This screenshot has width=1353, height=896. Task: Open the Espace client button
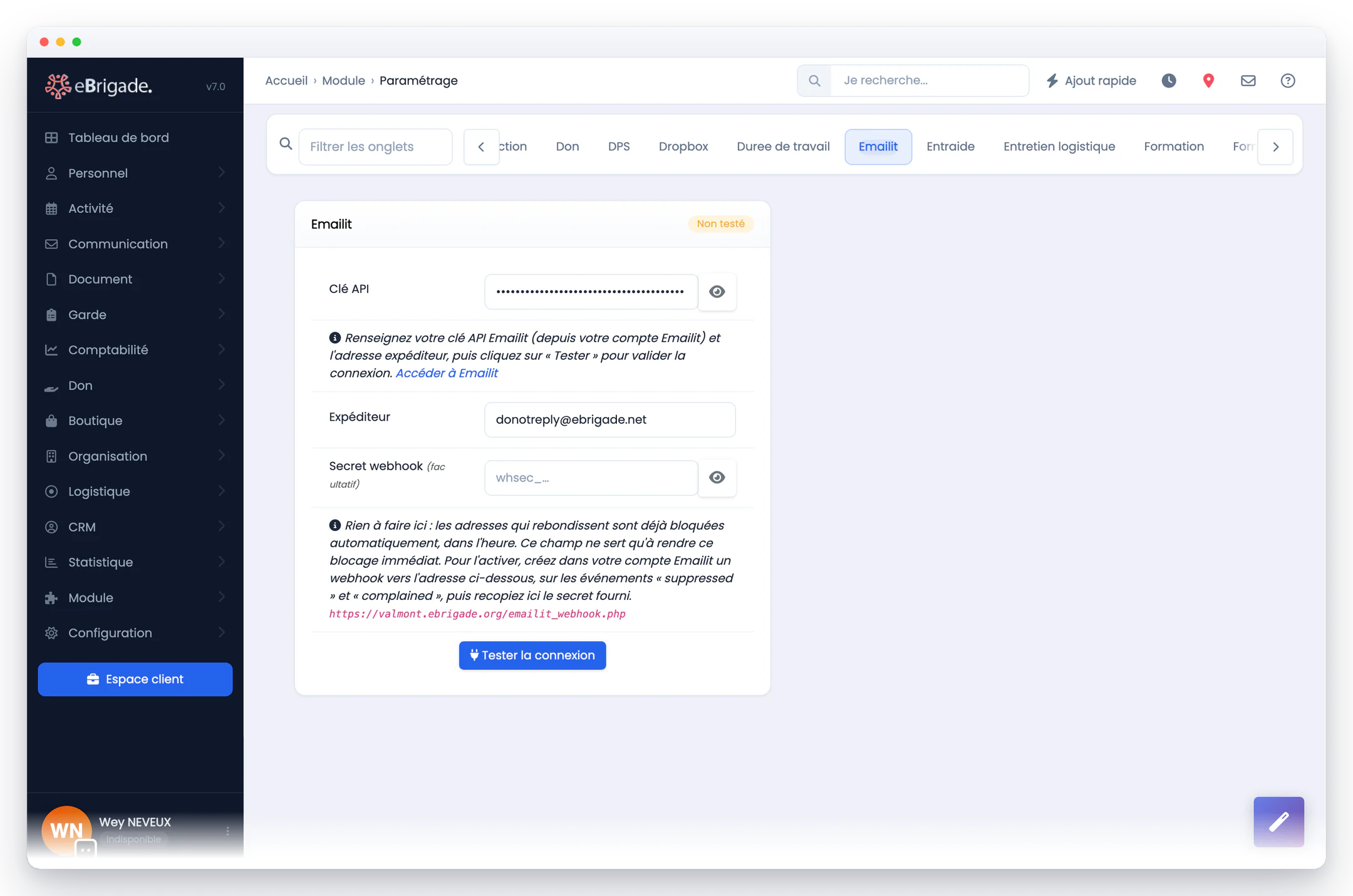tap(135, 679)
